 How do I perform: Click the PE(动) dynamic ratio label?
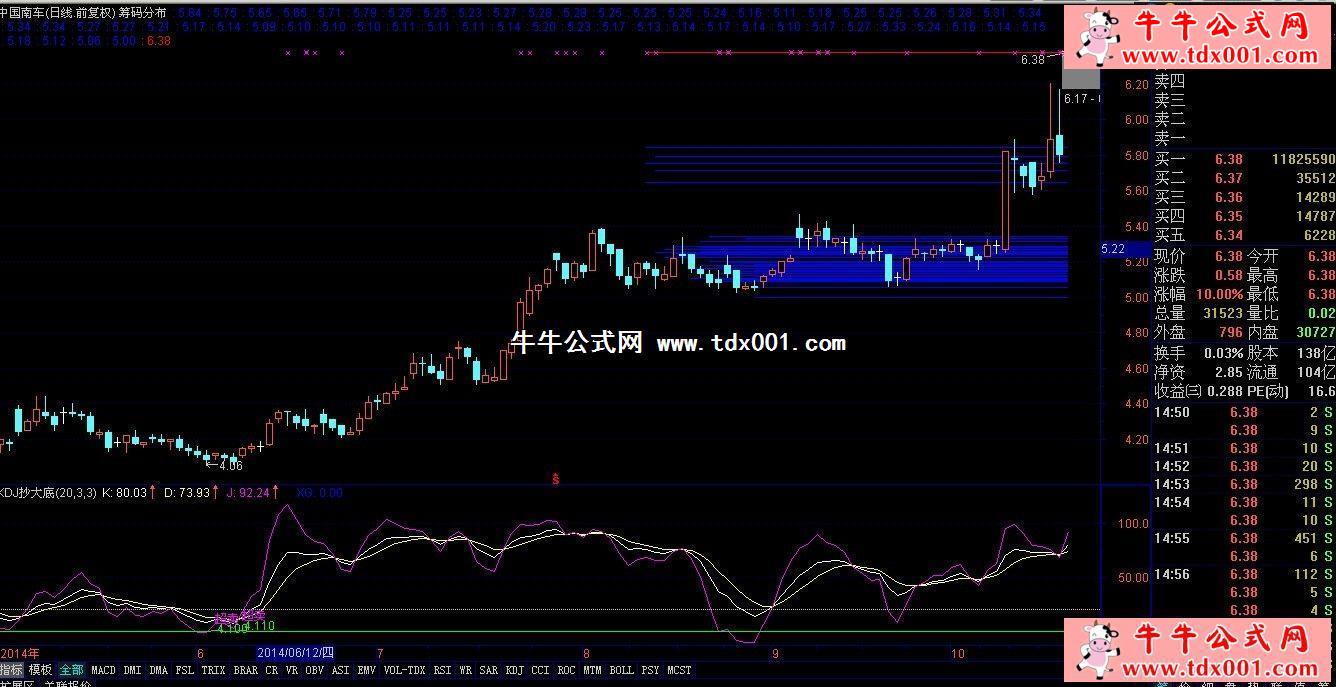pyautogui.click(x=1264, y=391)
